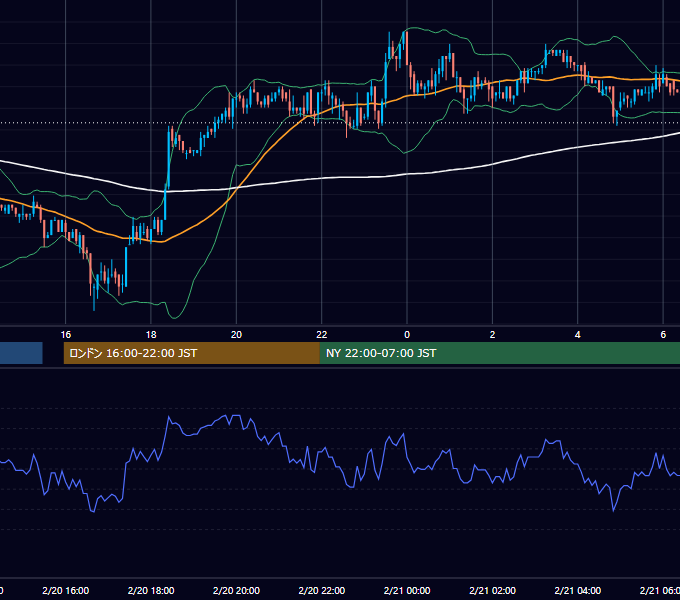Click the "2/20 20:00" bottom date label
The width and height of the screenshot is (680, 600).
pos(236,590)
